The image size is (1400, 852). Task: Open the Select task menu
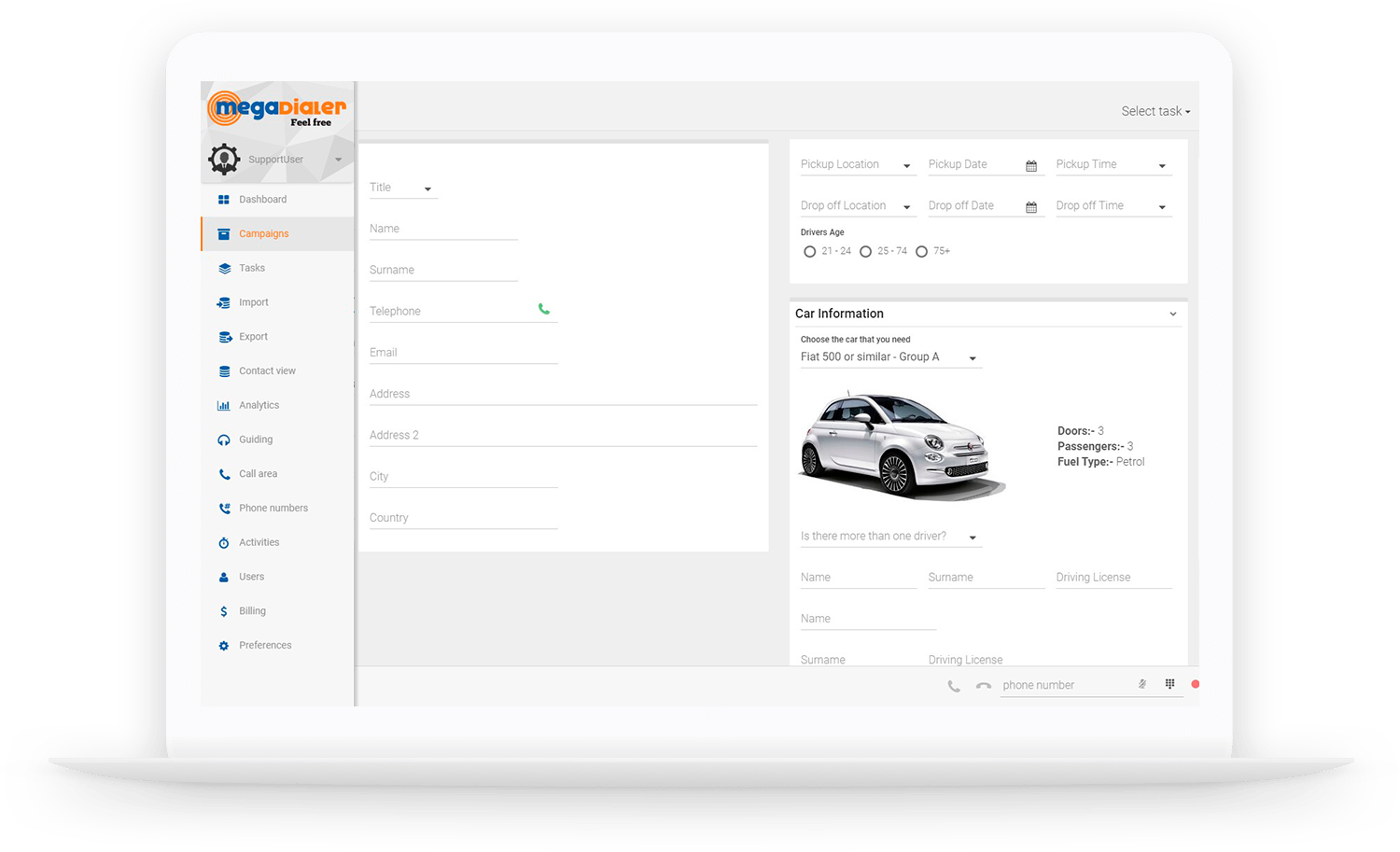coord(1155,111)
